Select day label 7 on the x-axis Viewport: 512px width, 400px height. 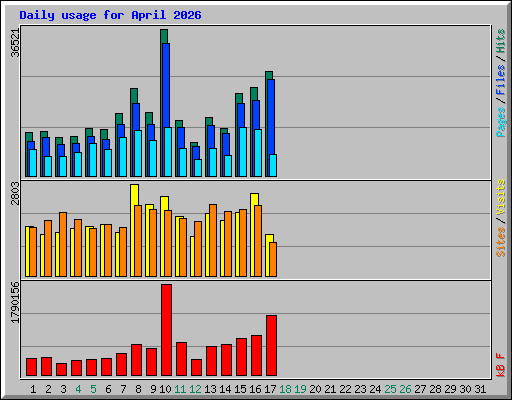tap(123, 389)
